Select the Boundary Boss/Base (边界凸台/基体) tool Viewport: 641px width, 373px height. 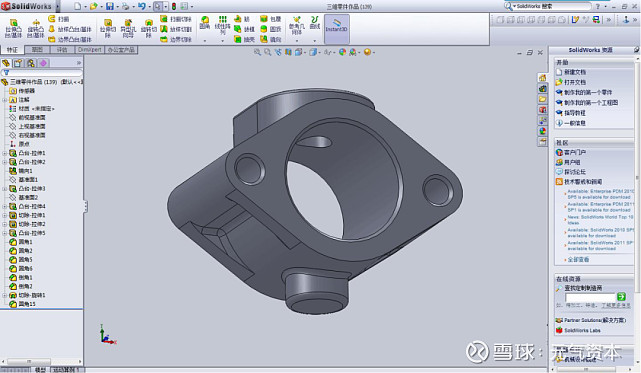click(x=70, y=39)
